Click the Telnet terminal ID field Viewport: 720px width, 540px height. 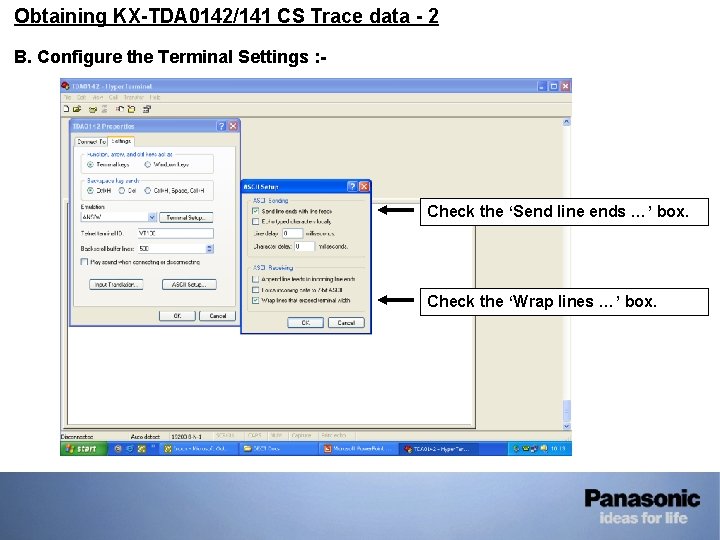click(175, 233)
